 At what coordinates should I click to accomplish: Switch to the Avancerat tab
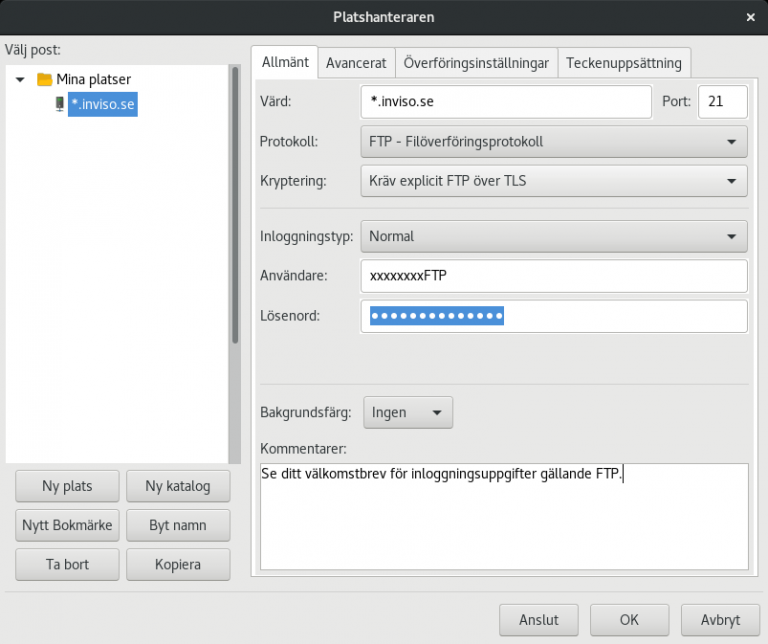[356, 62]
